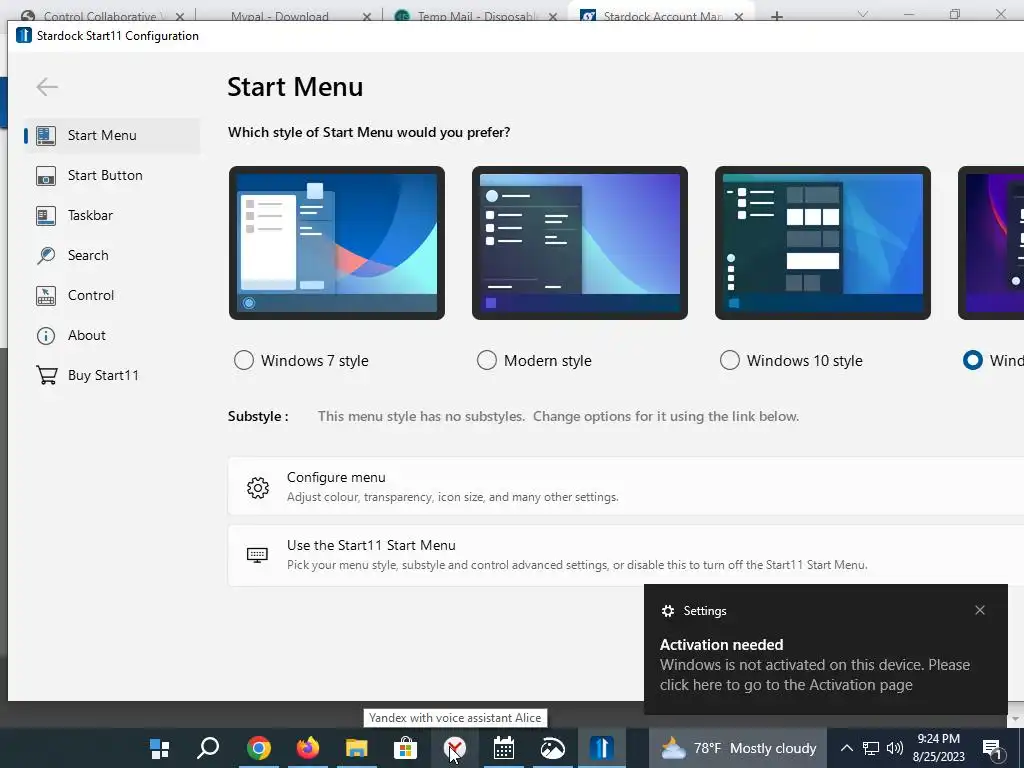
Task: Open the weather widget showing 78°F
Action: [738, 748]
